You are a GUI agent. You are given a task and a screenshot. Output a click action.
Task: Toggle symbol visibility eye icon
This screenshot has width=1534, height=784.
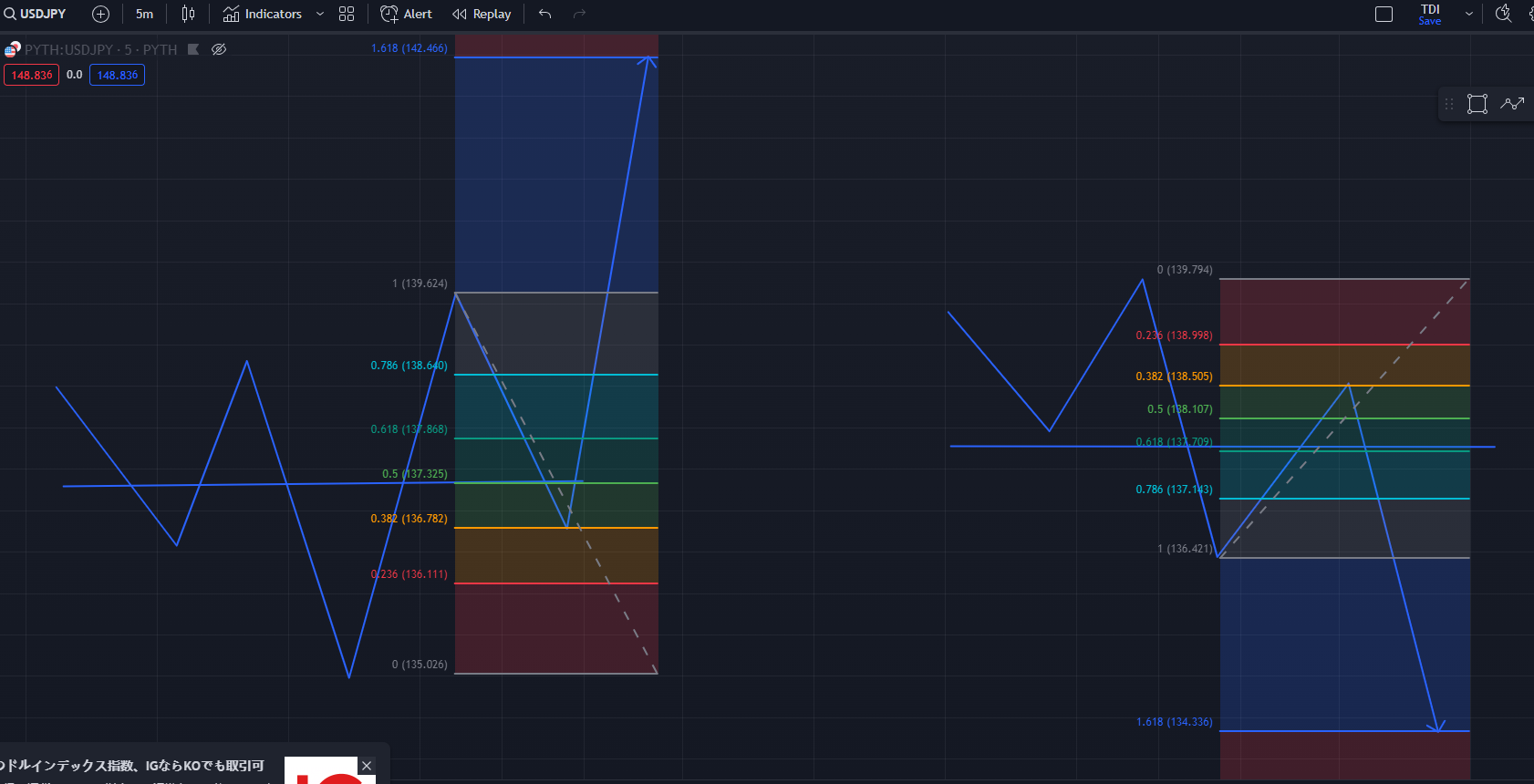point(219,49)
